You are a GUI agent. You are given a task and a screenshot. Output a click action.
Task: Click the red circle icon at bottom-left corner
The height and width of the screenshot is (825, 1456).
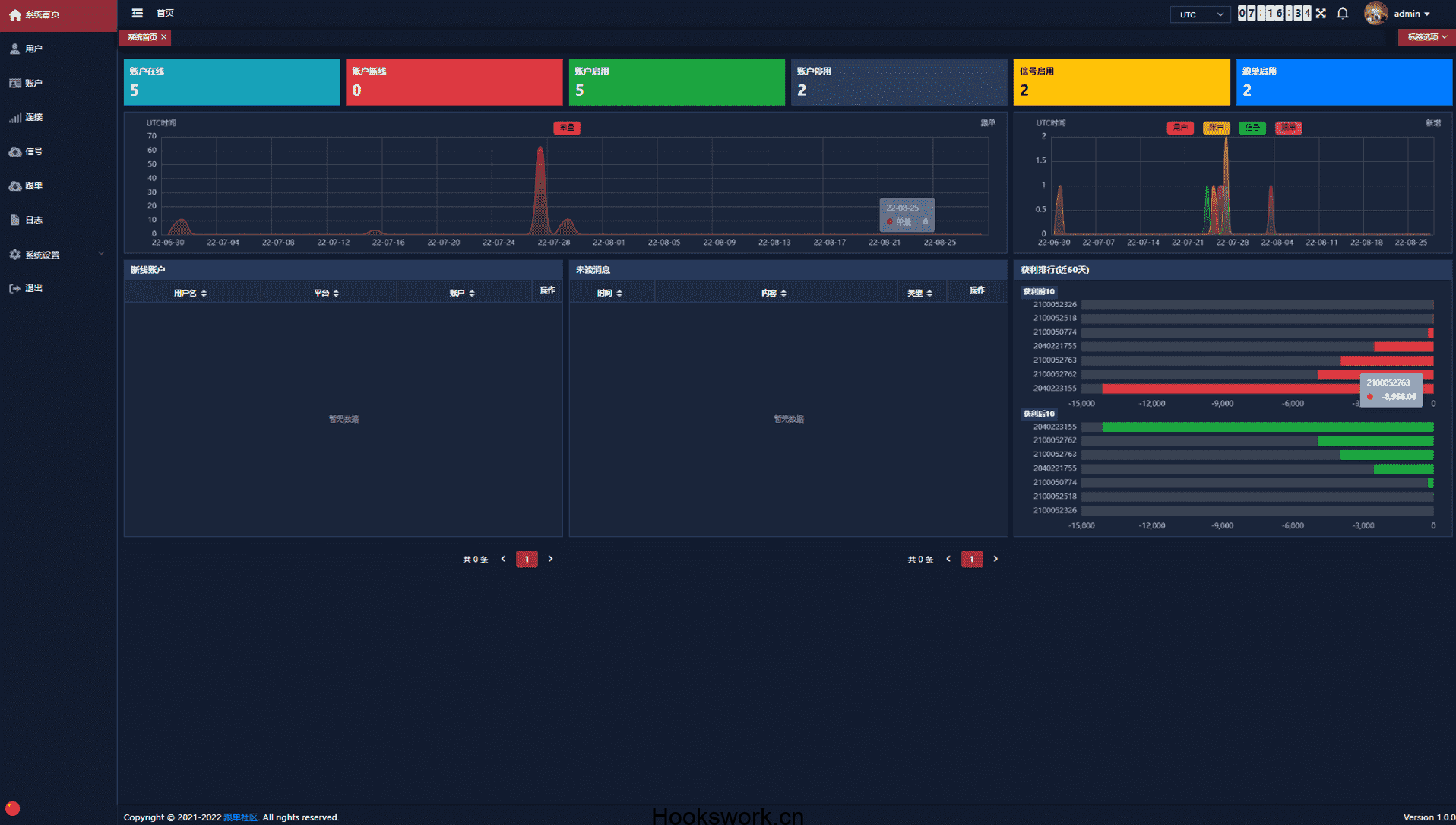pyautogui.click(x=12, y=808)
